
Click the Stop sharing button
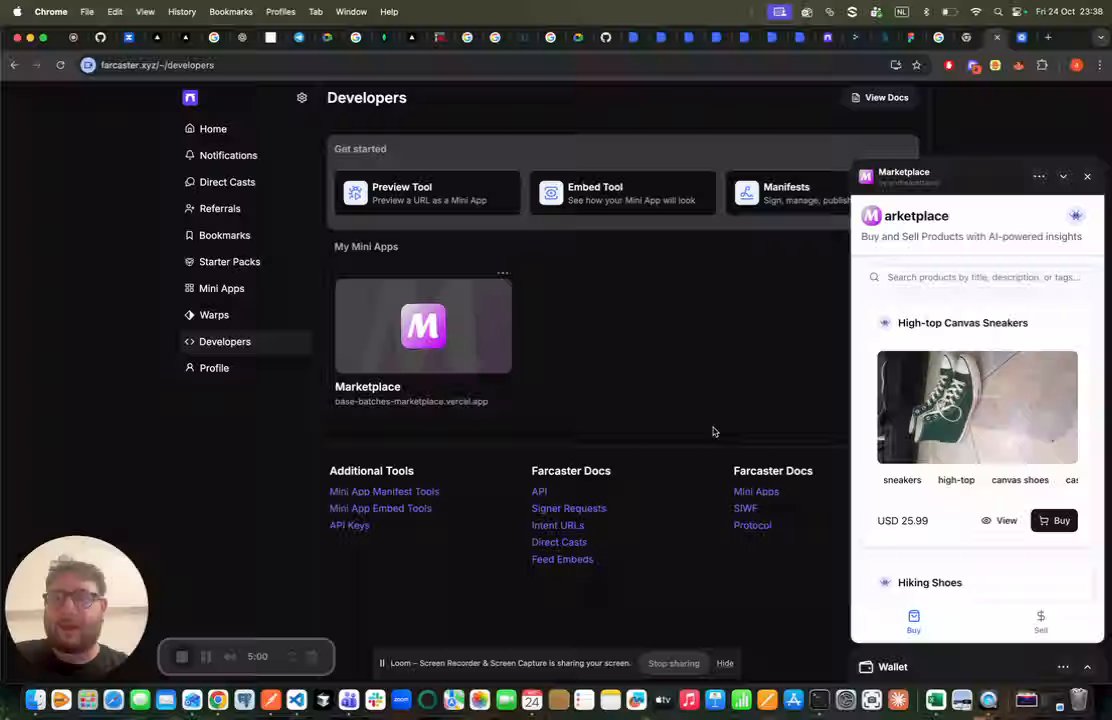point(674,663)
